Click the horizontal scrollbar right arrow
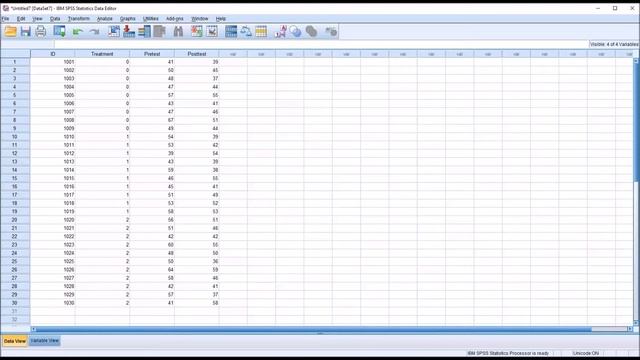Image resolution: width=640 pixels, height=360 pixels. point(630,329)
